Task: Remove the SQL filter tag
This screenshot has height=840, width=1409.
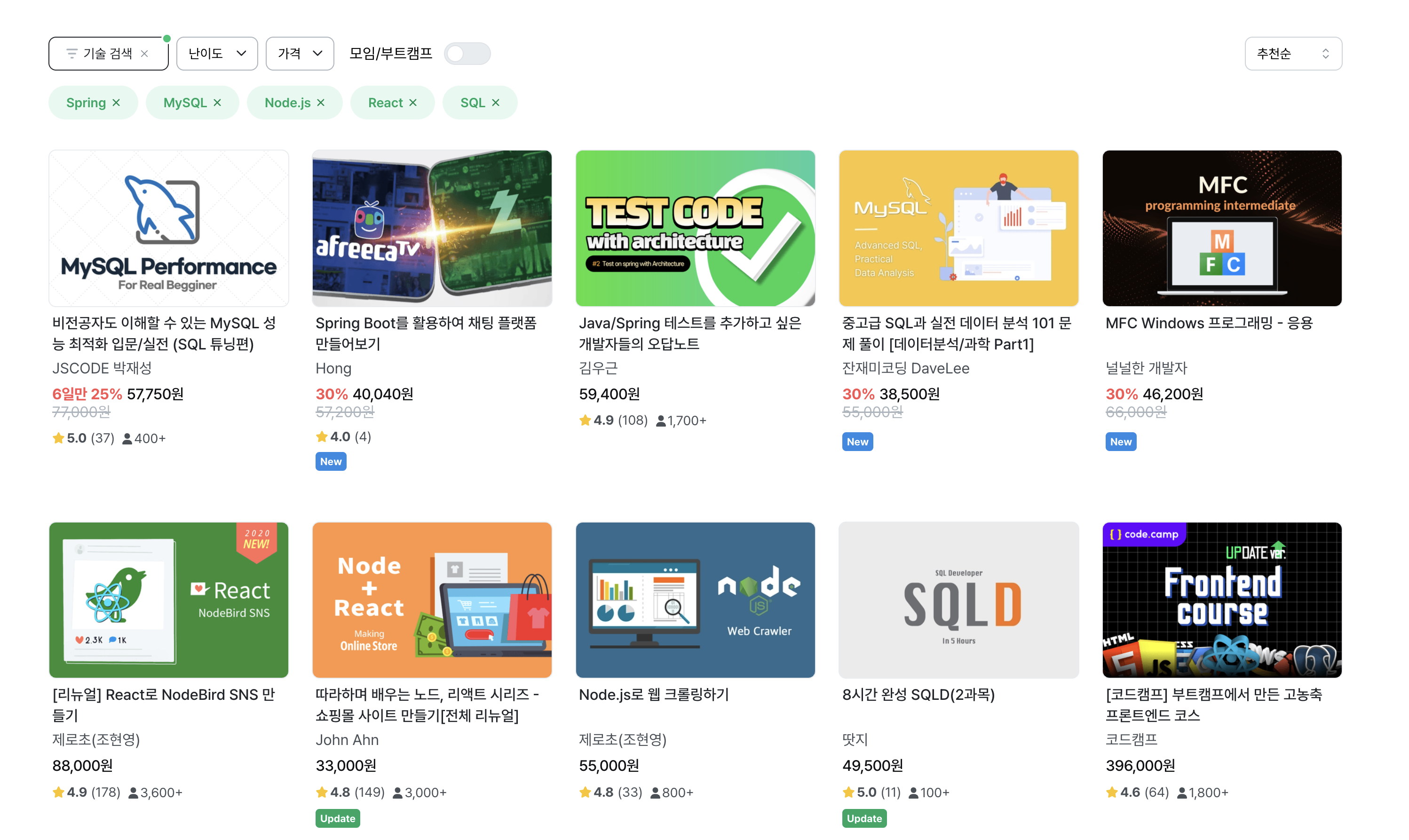Action: click(x=496, y=103)
